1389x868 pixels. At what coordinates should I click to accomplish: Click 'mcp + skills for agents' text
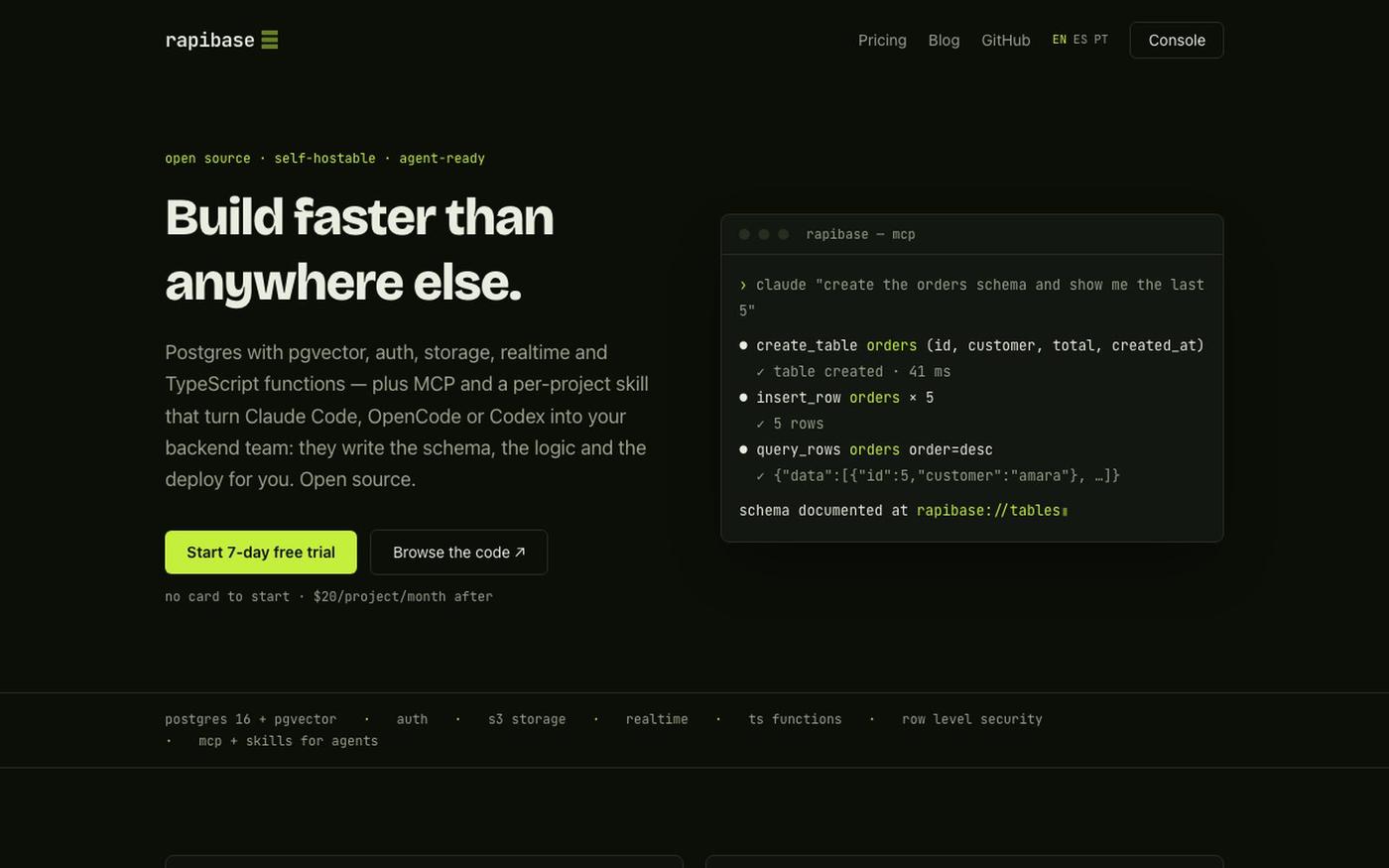[x=288, y=741]
